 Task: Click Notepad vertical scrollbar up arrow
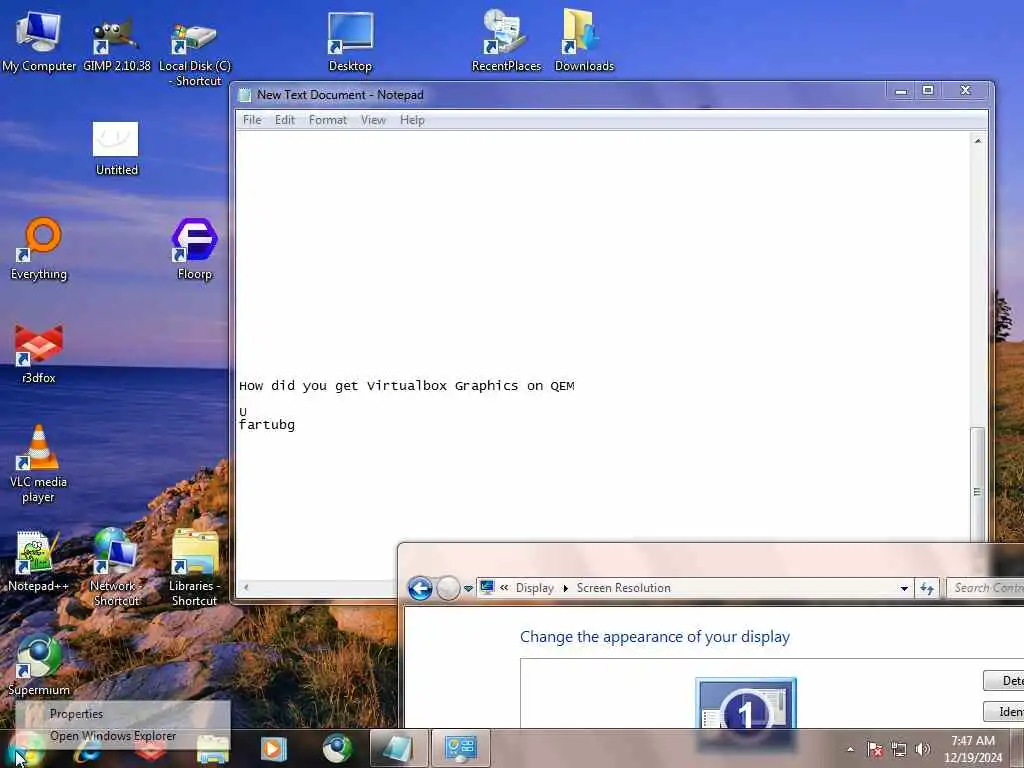point(978,141)
